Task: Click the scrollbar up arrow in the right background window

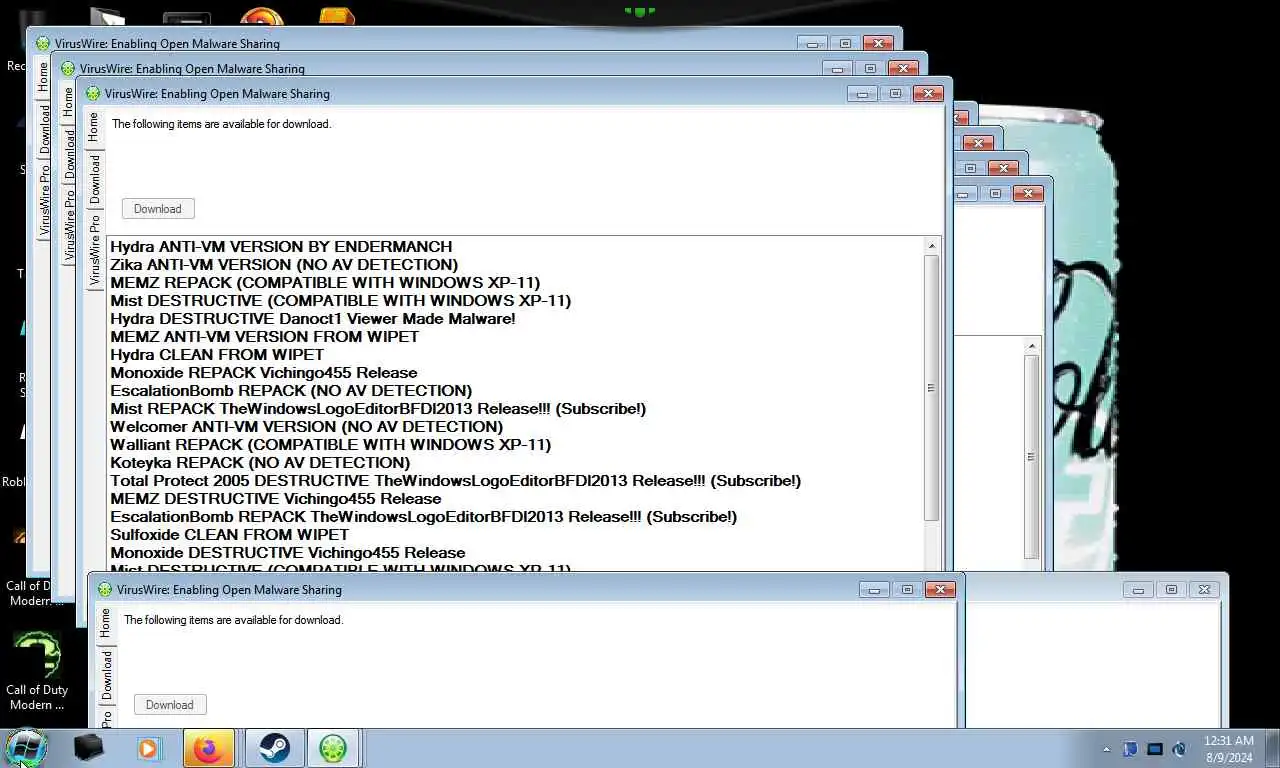Action: 1032,346
